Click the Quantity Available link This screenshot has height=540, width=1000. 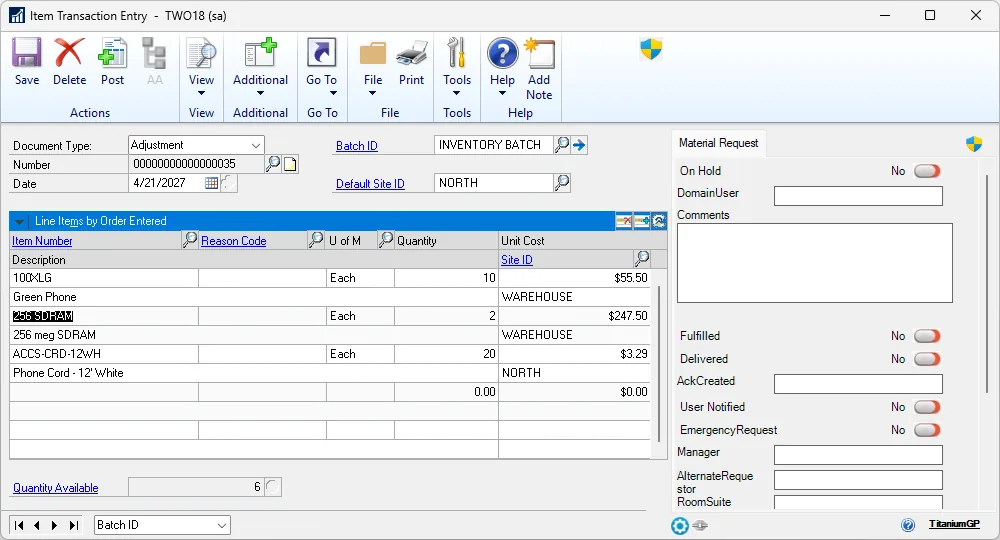(55, 488)
